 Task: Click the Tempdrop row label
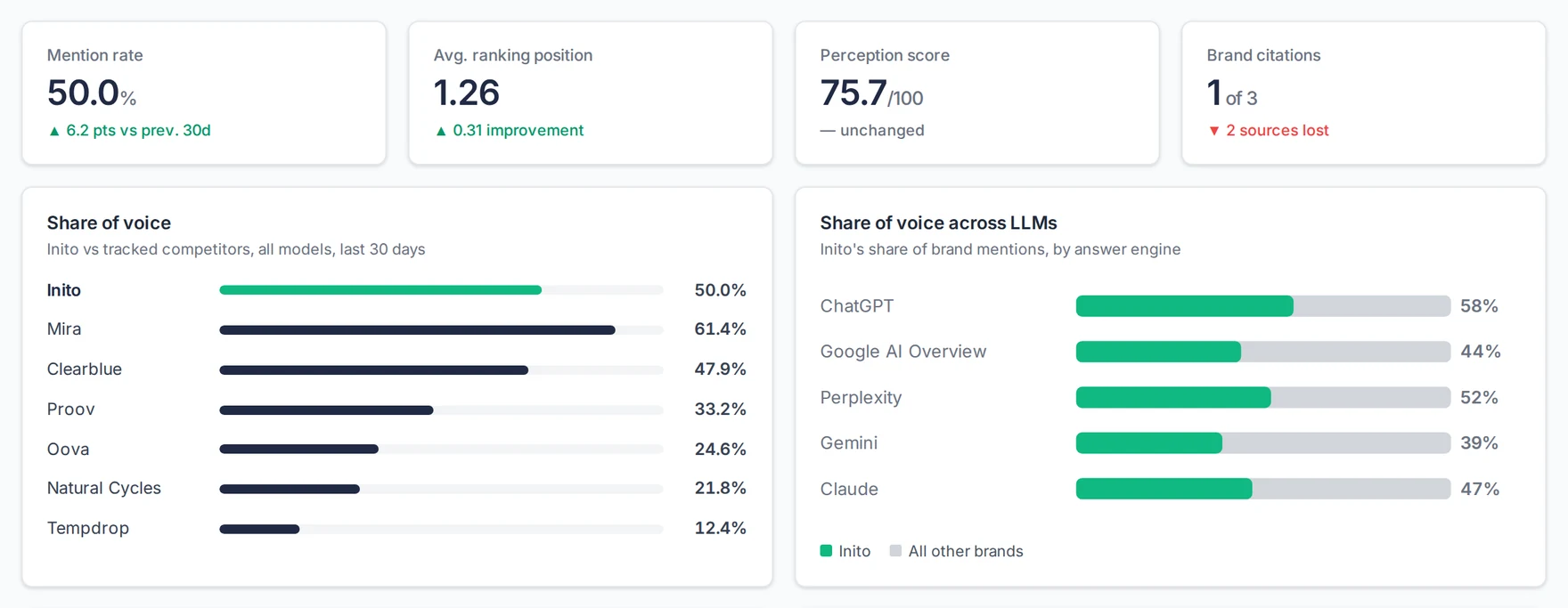pos(88,529)
